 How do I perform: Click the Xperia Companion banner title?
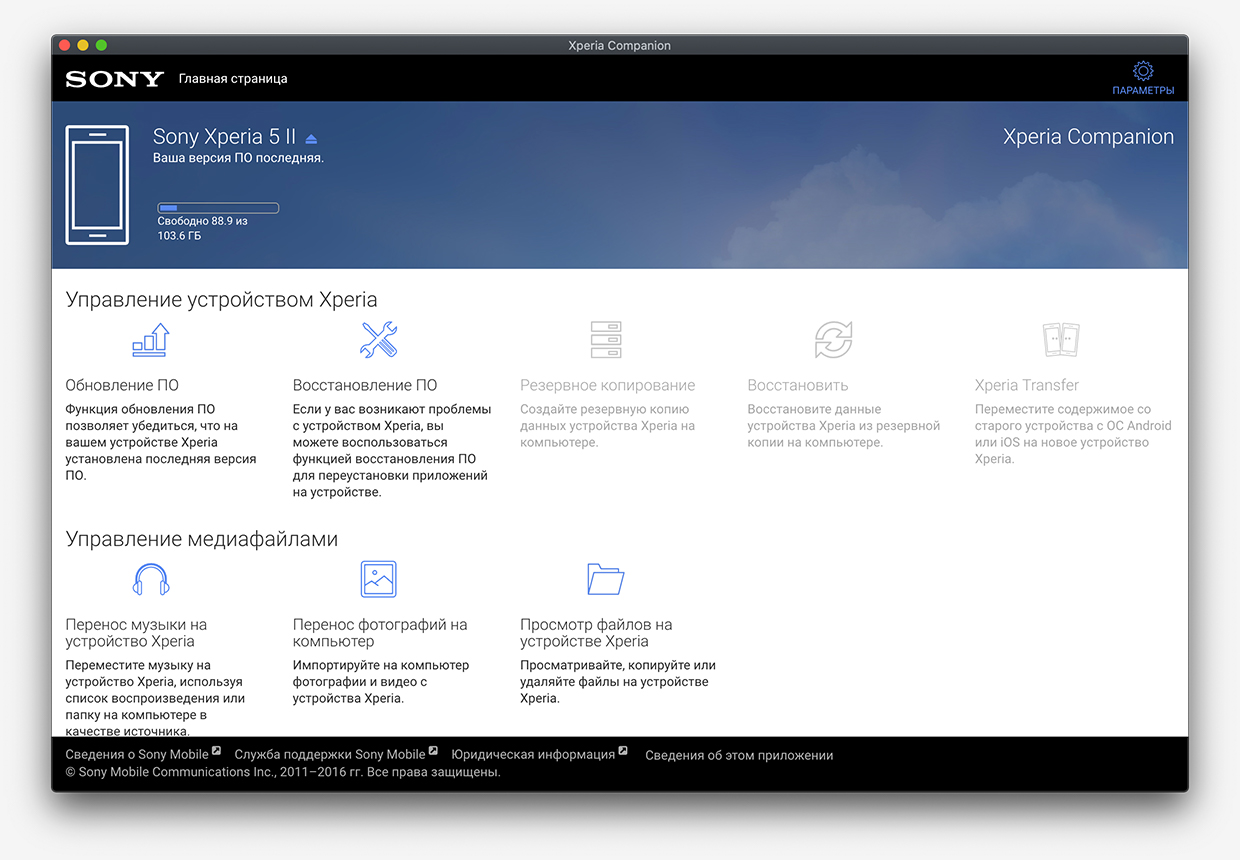pyautogui.click(x=1088, y=137)
